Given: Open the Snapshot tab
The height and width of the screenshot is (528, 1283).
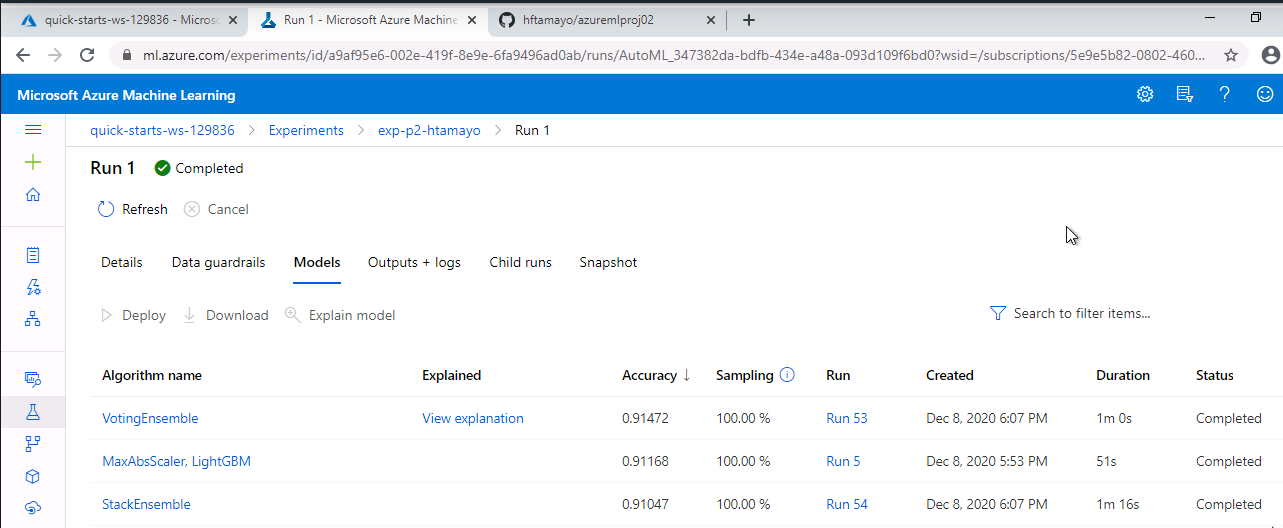Looking at the screenshot, I should [x=608, y=262].
